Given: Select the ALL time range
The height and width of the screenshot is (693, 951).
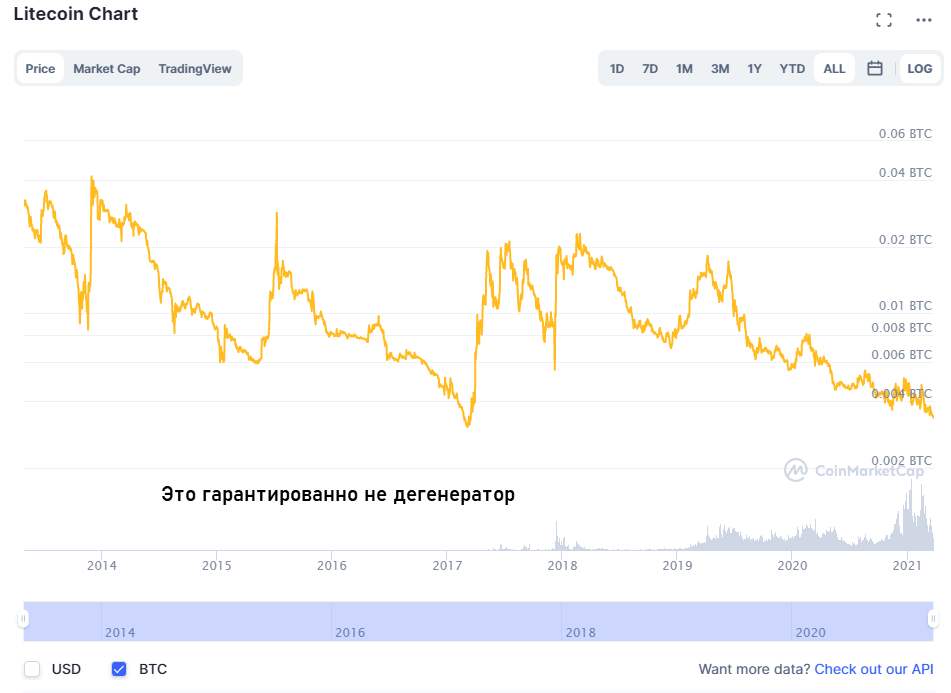Looking at the screenshot, I should [834, 69].
